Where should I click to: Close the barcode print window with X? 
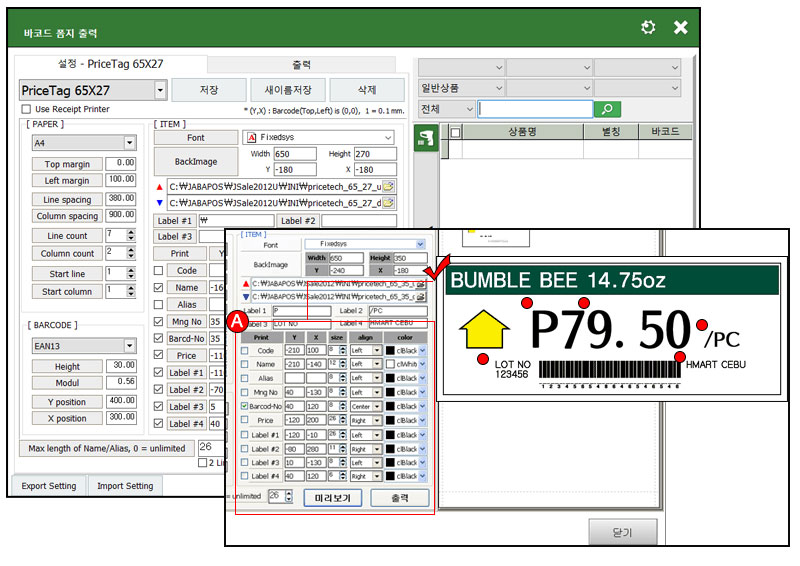[680, 27]
